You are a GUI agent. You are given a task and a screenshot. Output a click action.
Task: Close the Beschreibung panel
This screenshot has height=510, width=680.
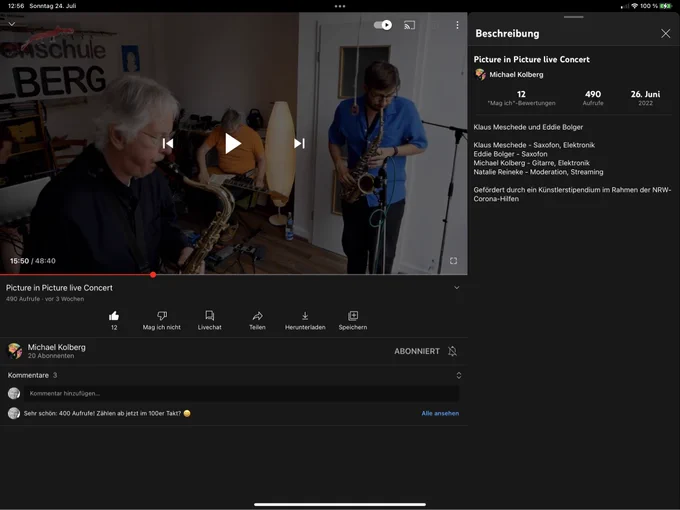[x=666, y=33]
